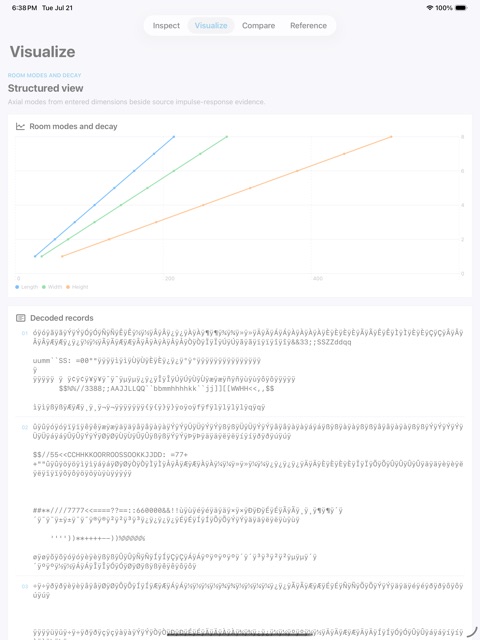Screen dimensions: 480x640
Task: Click the blue Length legend dot
Action: pos(17,287)
